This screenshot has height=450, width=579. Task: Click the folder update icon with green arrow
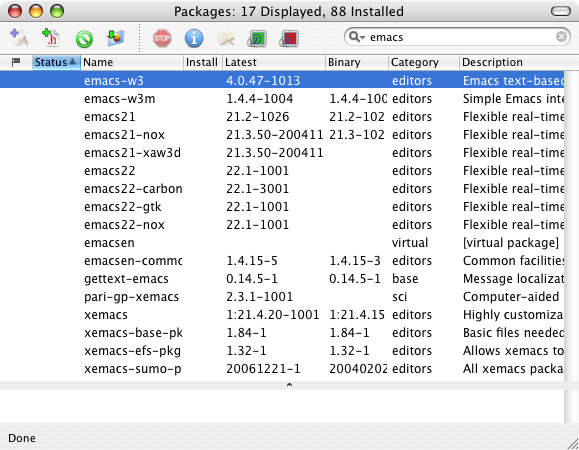116,38
